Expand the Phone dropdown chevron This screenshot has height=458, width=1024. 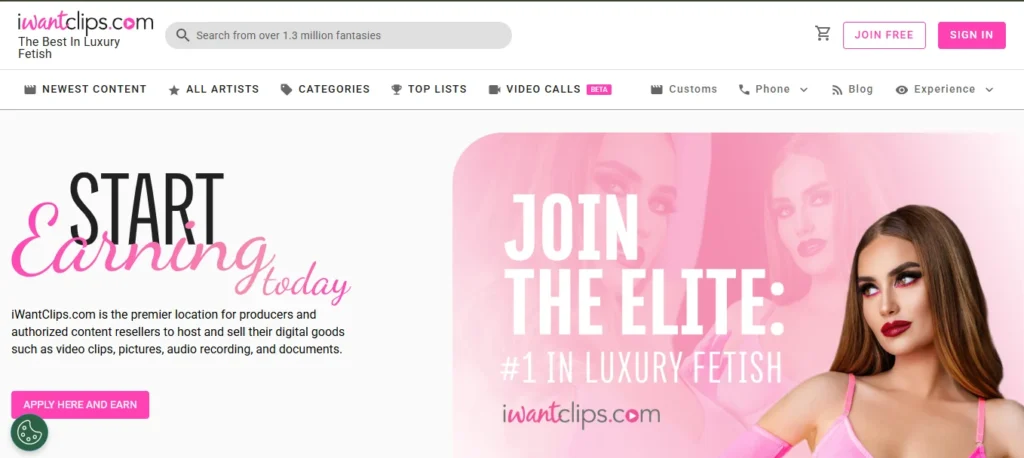[804, 90]
